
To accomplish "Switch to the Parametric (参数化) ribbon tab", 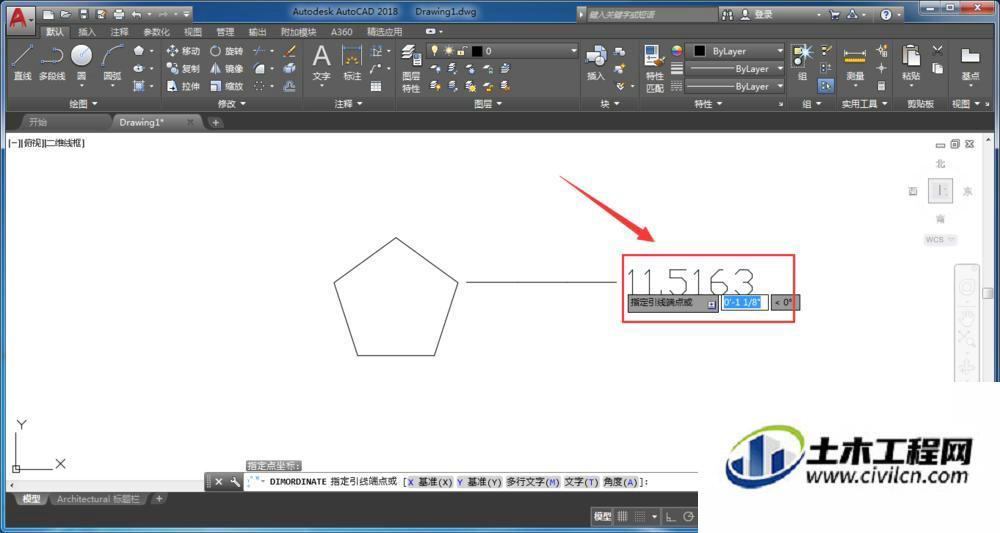I will tap(156, 32).
